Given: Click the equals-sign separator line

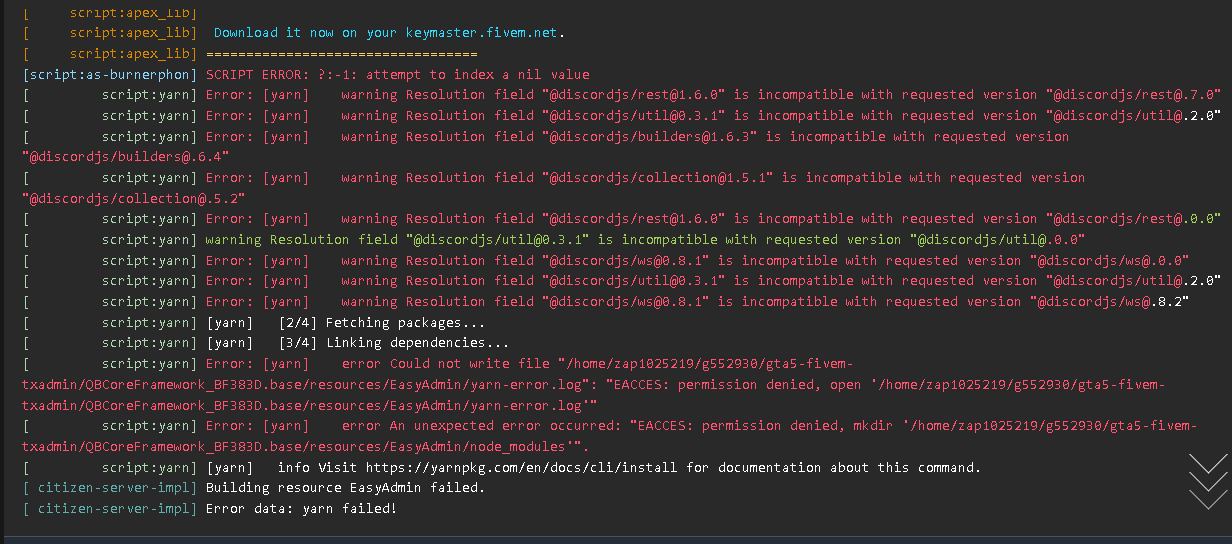Looking at the screenshot, I should coord(341,54).
